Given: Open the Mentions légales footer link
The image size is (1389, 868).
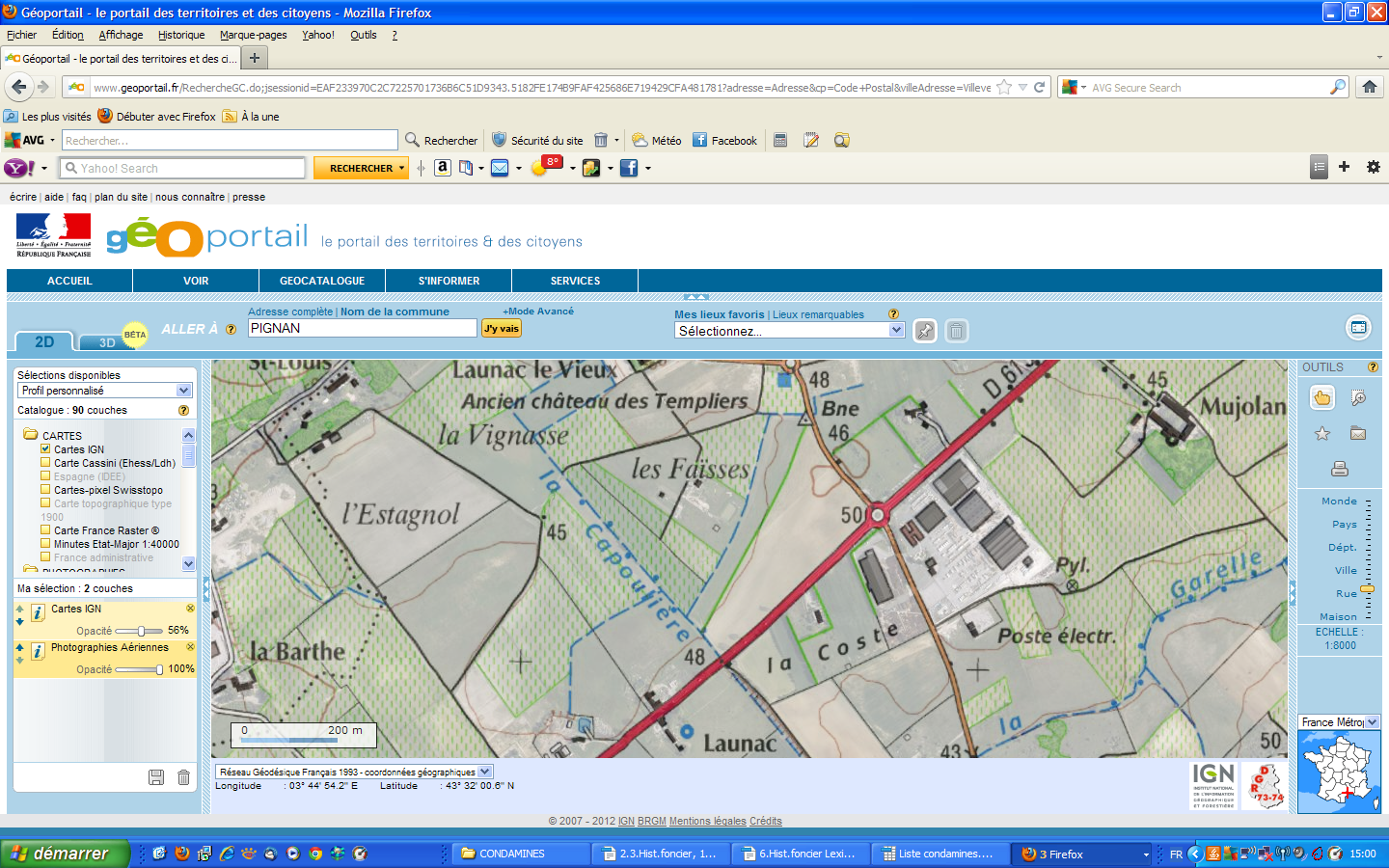Looking at the screenshot, I should pos(708,821).
